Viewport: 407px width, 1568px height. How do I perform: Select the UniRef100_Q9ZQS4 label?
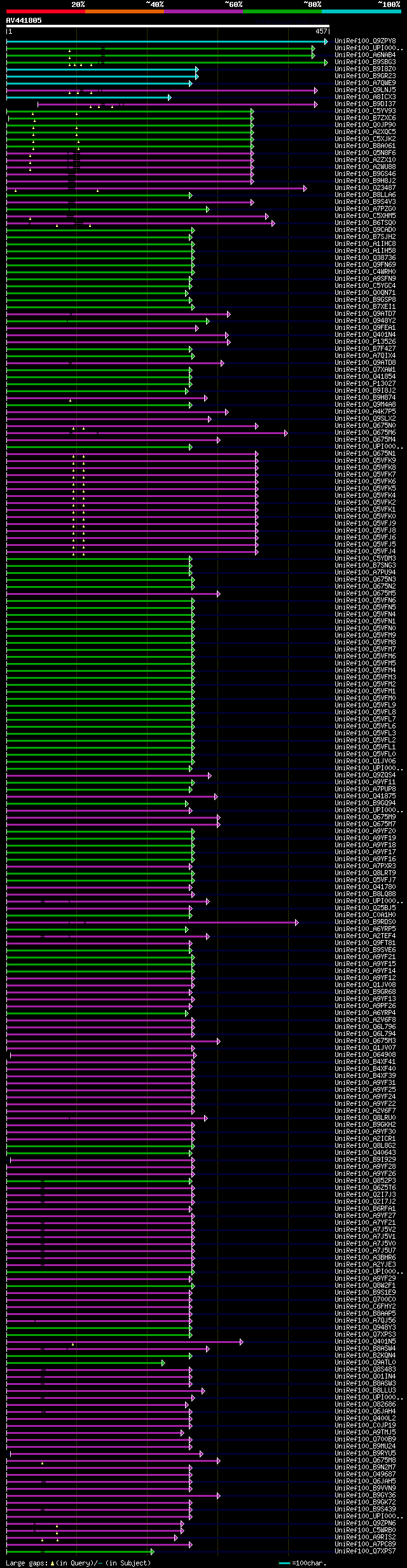click(365, 775)
